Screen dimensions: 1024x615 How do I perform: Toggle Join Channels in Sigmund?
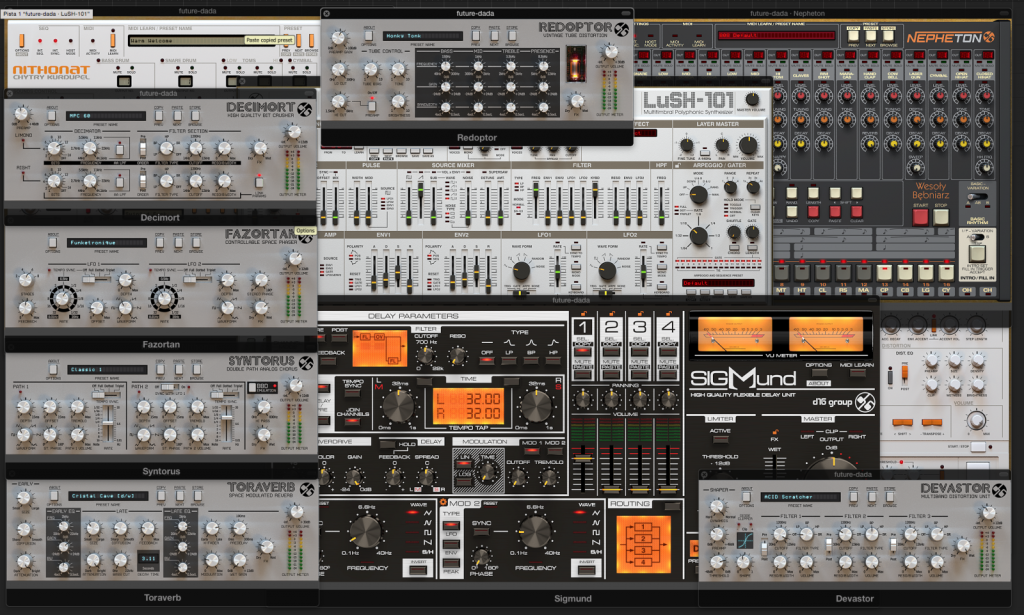[x=353, y=422]
